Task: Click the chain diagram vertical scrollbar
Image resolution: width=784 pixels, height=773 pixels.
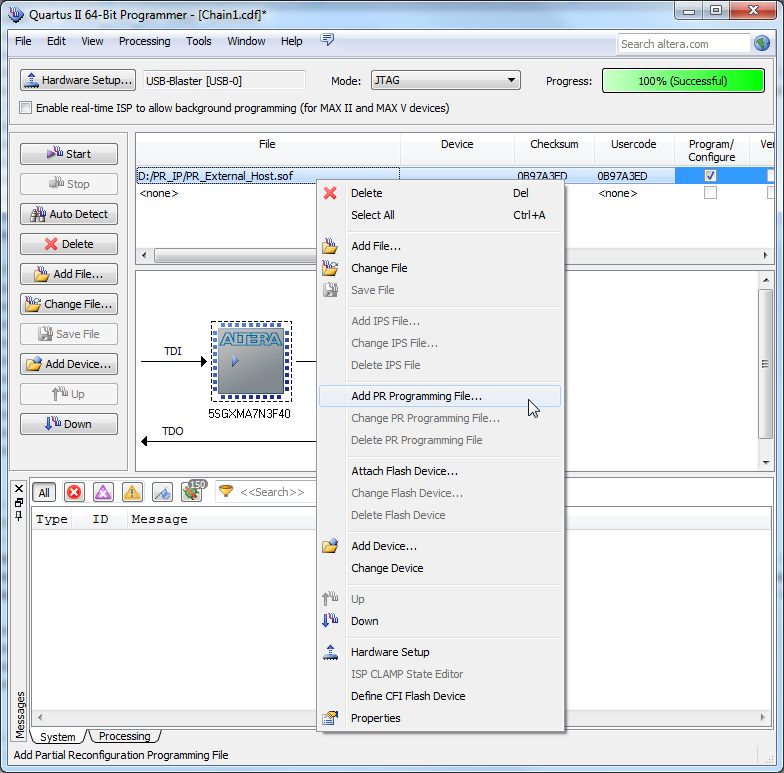Action: (766, 364)
